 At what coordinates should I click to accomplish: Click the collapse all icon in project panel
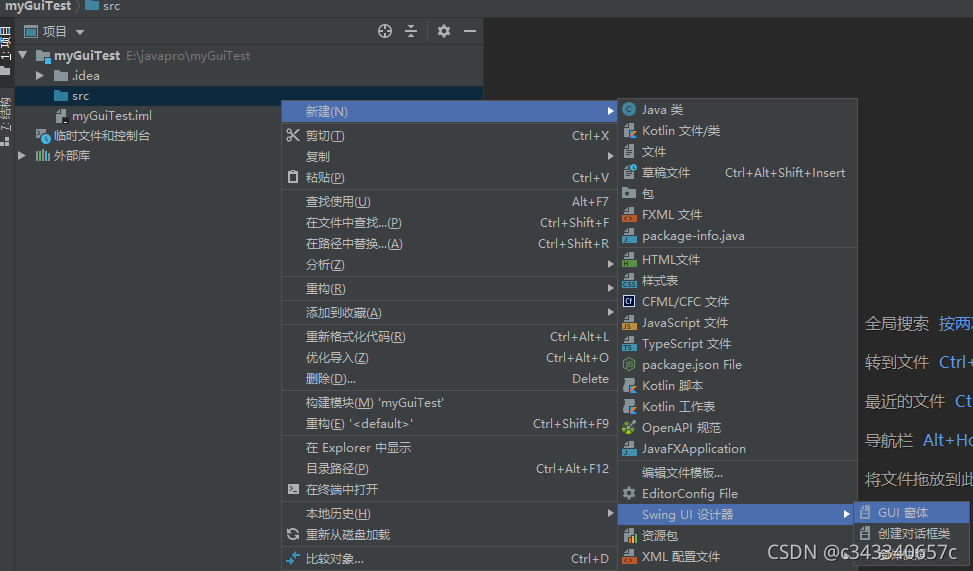411,31
